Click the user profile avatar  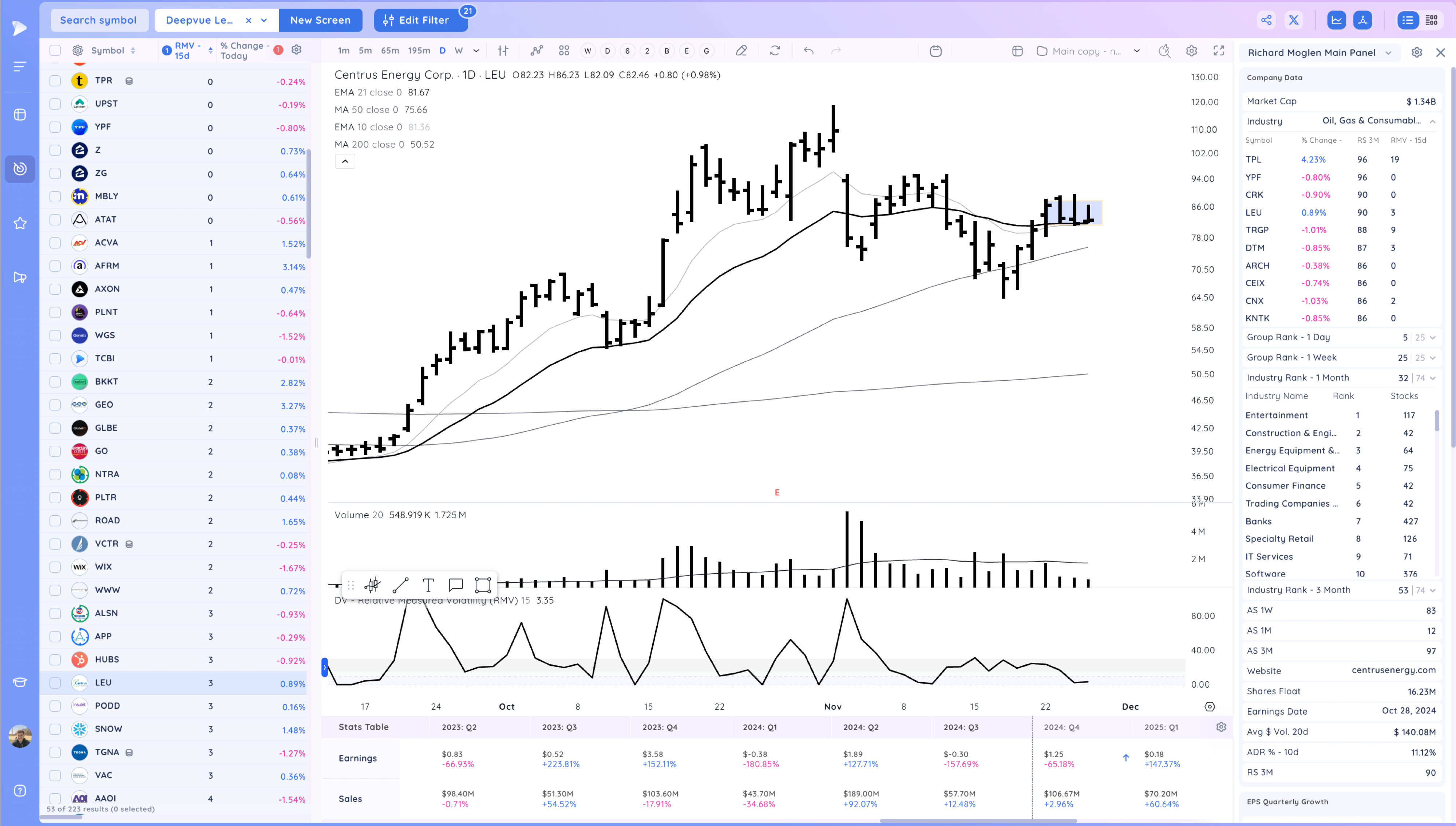[x=20, y=736]
